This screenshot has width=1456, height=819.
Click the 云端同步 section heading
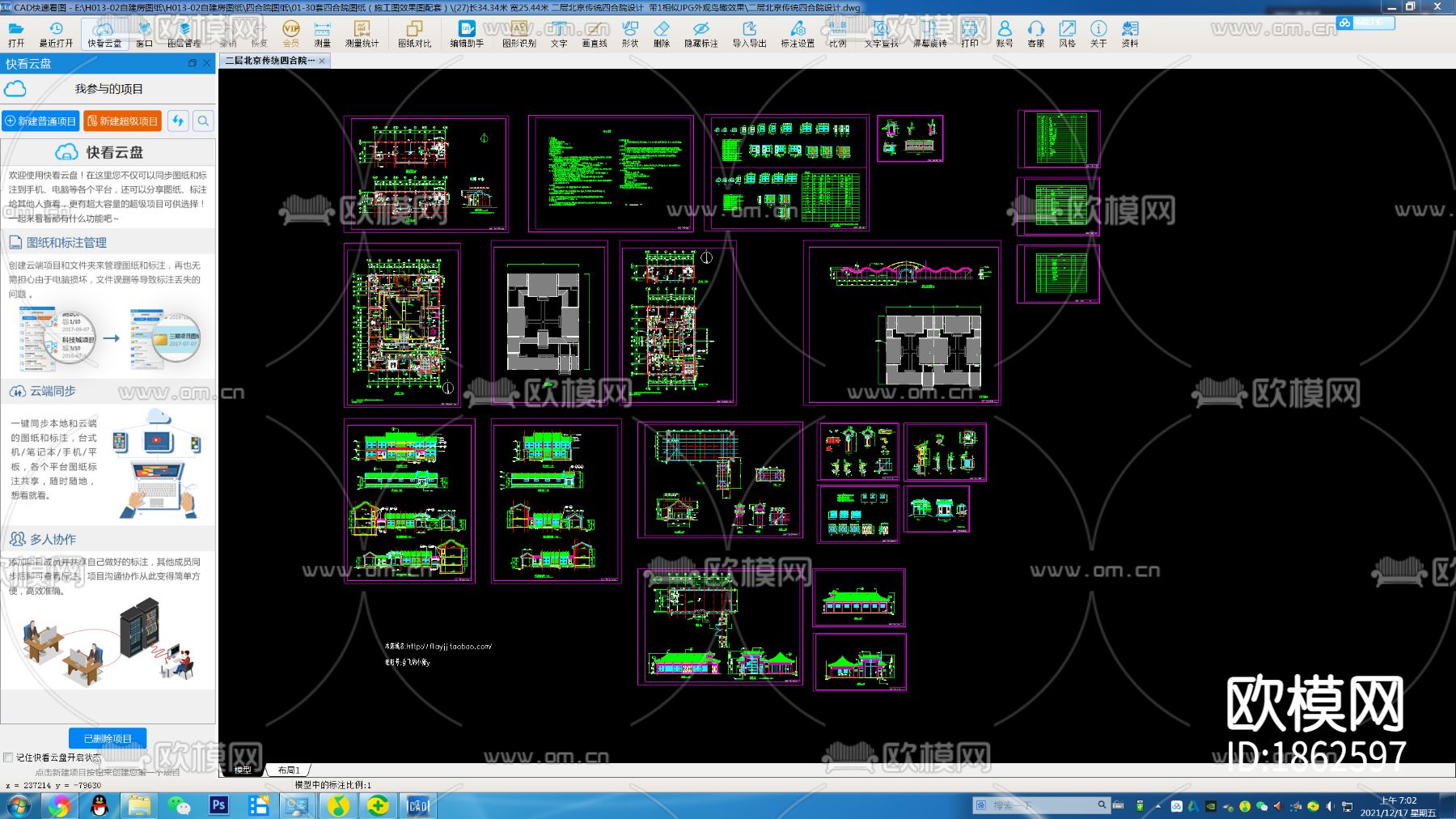pyautogui.click(x=53, y=391)
